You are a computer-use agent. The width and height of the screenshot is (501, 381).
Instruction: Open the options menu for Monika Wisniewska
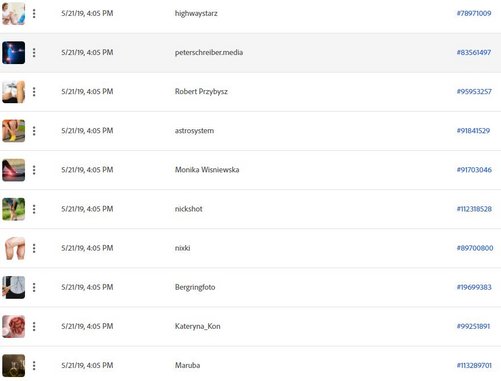pyautogui.click(x=34, y=170)
